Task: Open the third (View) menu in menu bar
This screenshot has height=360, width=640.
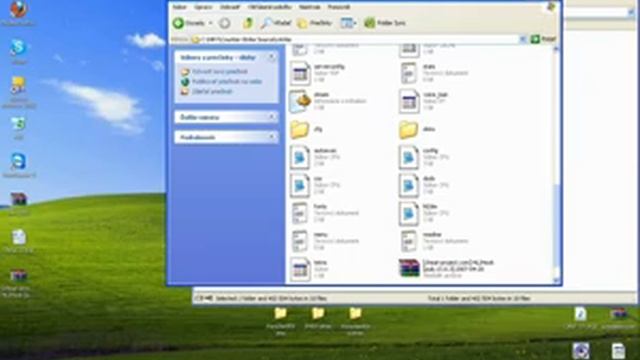Action: [x=230, y=7]
